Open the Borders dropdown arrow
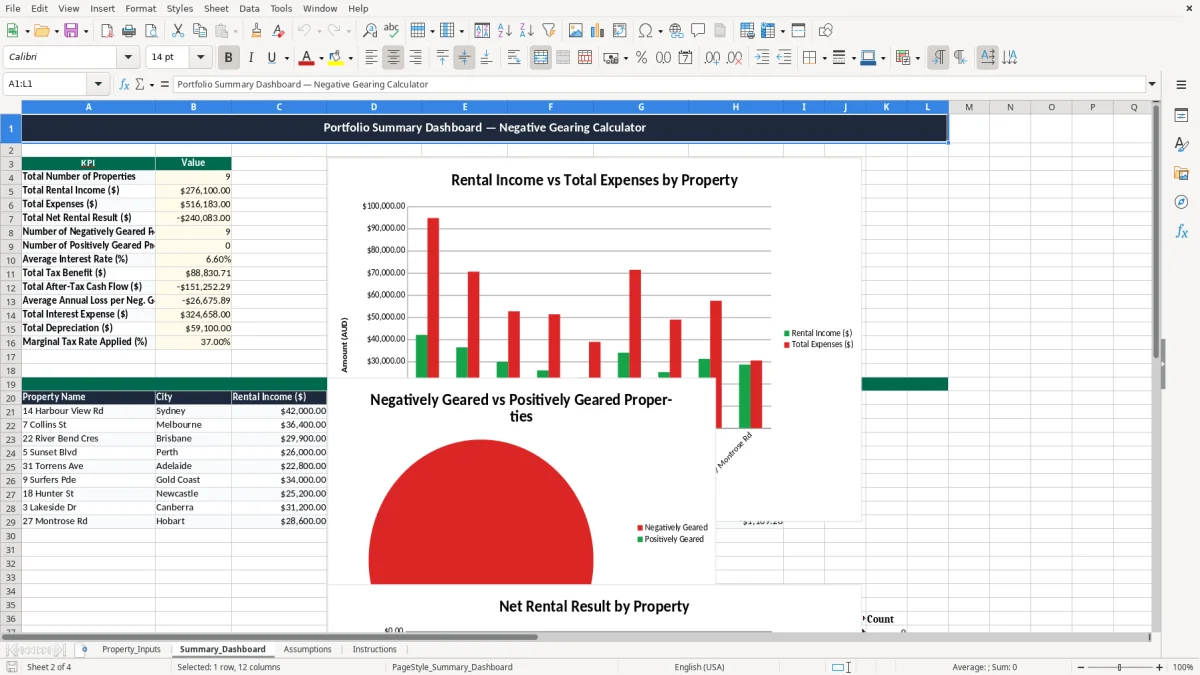Viewport: 1200px width, 675px height. (826, 58)
